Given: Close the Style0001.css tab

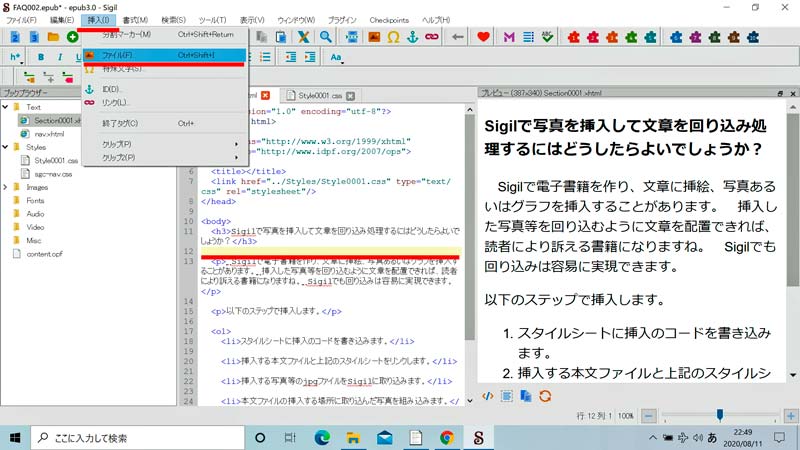Looking at the screenshot, I should (352, 94).
